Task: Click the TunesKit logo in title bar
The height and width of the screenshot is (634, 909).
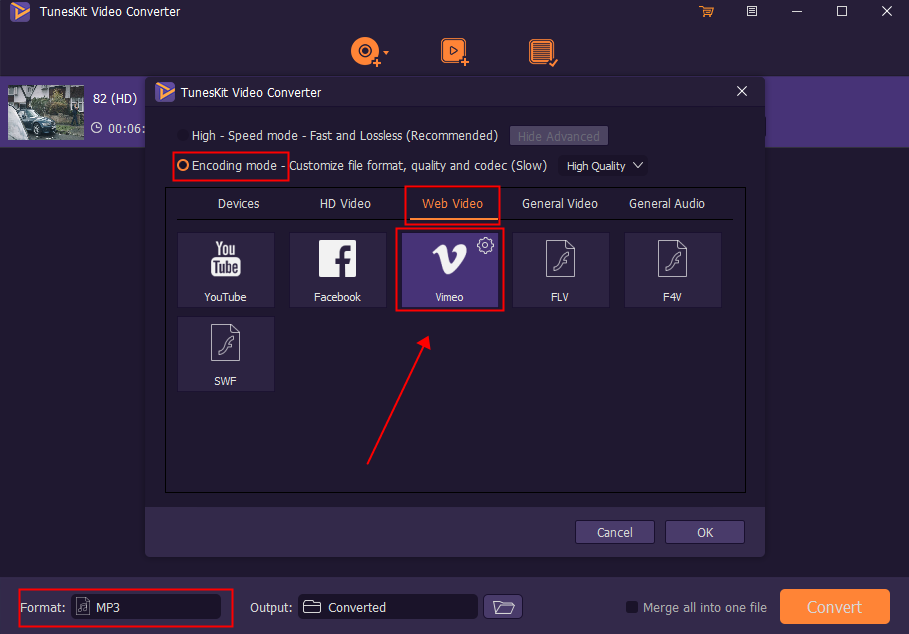Action: [x=20, y=12]
